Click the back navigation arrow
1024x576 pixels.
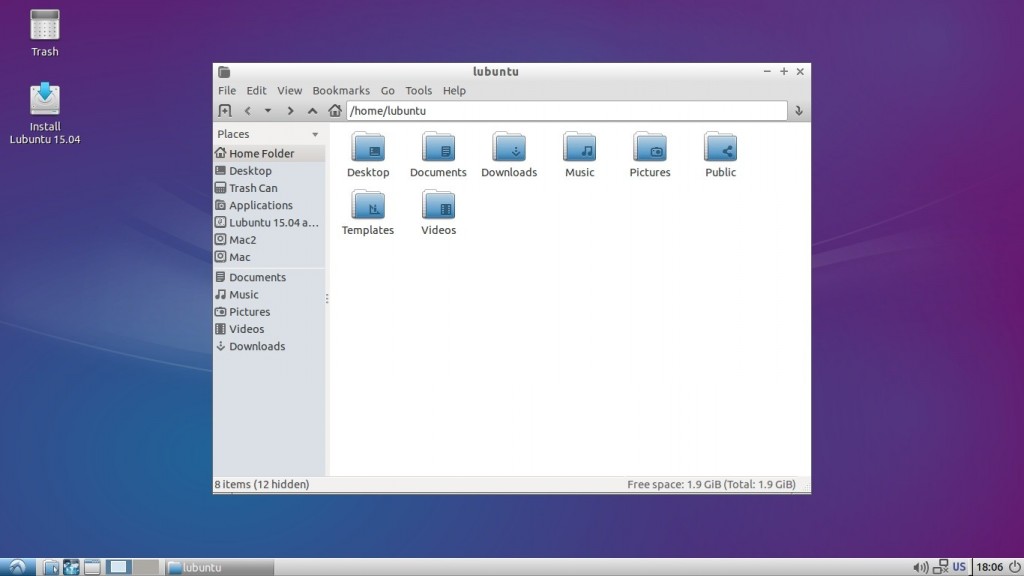[247, 110]
